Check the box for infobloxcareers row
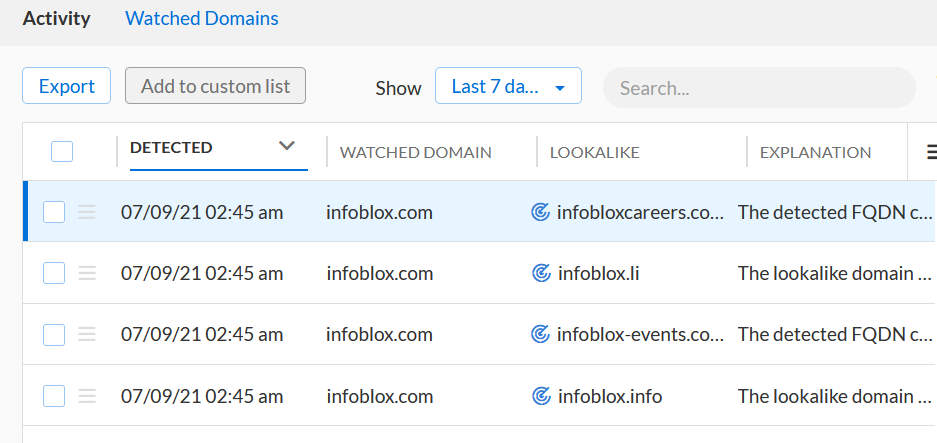 pos(54,212)
